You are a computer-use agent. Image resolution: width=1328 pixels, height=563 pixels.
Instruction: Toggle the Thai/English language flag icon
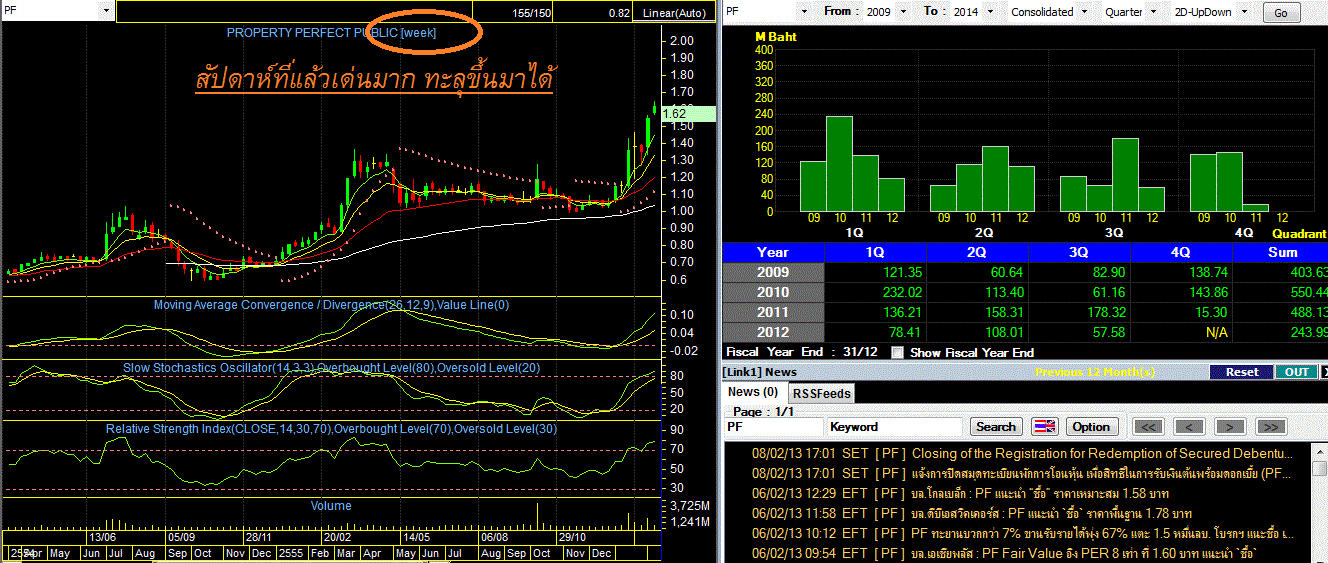1044,427
